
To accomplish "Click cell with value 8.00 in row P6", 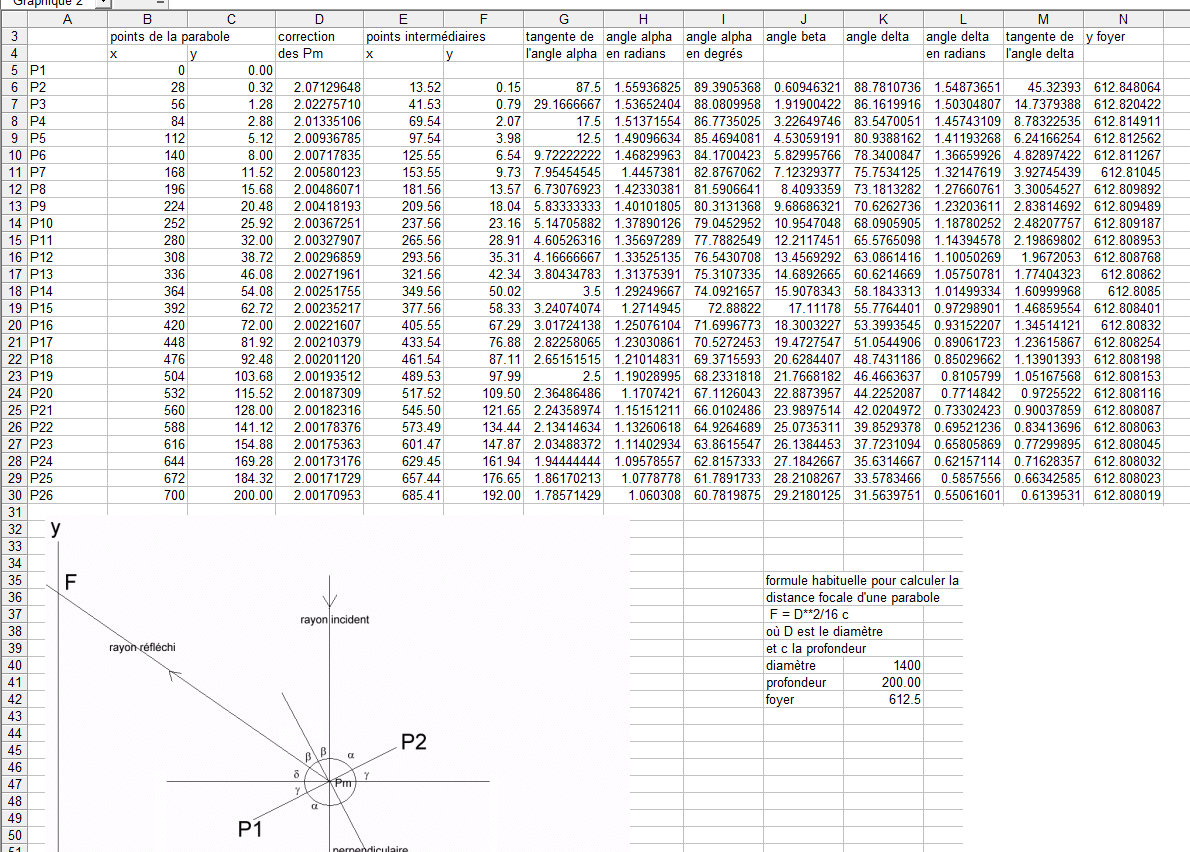I will tap(231, 156).
